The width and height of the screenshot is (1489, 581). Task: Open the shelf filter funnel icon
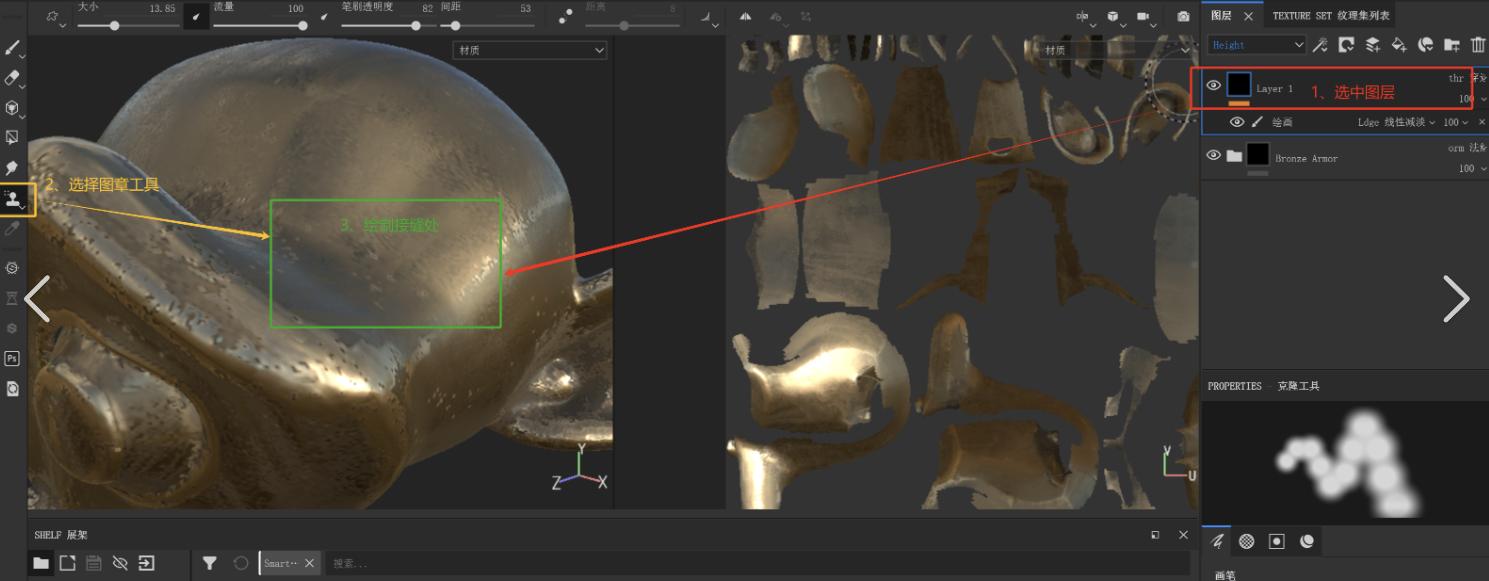209,563
